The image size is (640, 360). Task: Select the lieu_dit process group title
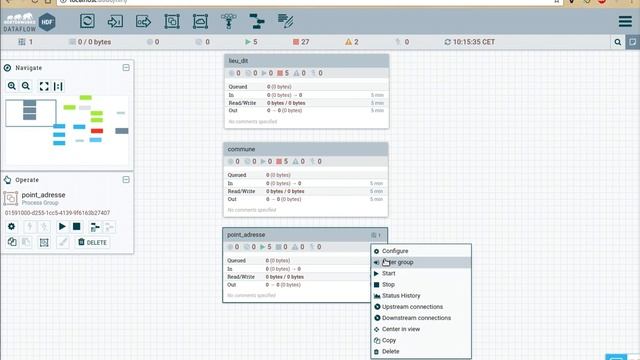click(238, 61)
